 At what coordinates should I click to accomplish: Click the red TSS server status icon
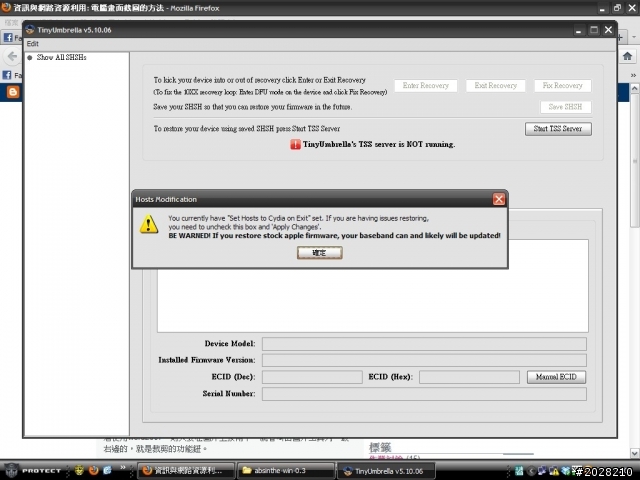[x=295, y=144]
